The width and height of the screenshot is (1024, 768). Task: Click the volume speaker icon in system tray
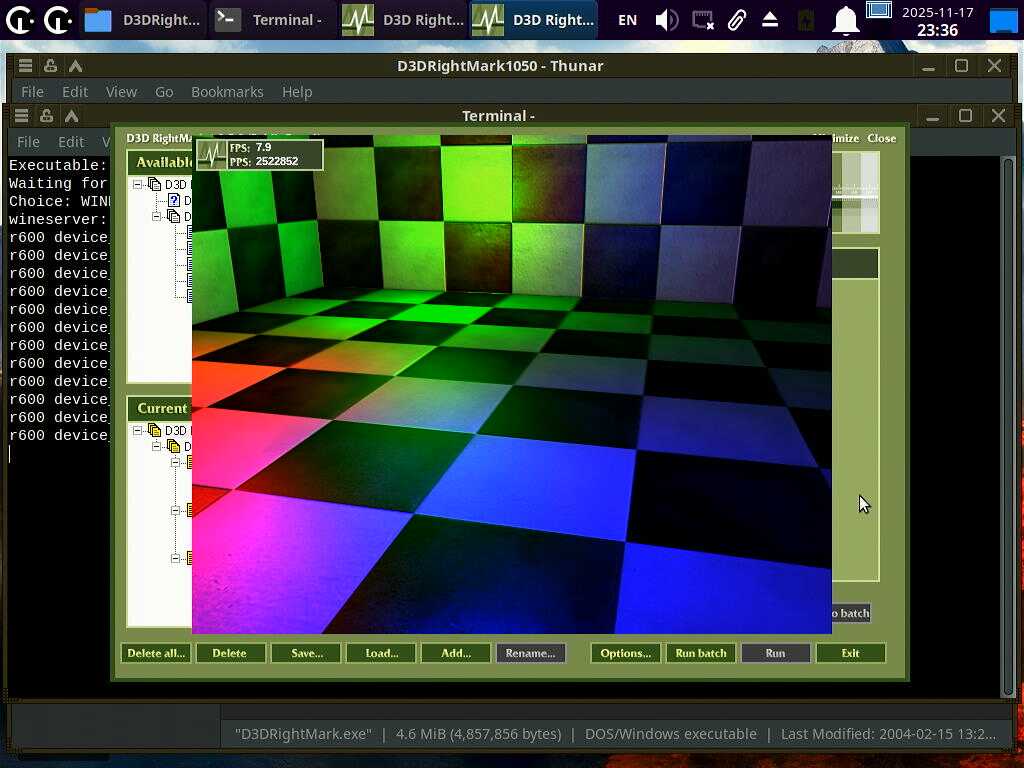[x=666, y=20]
